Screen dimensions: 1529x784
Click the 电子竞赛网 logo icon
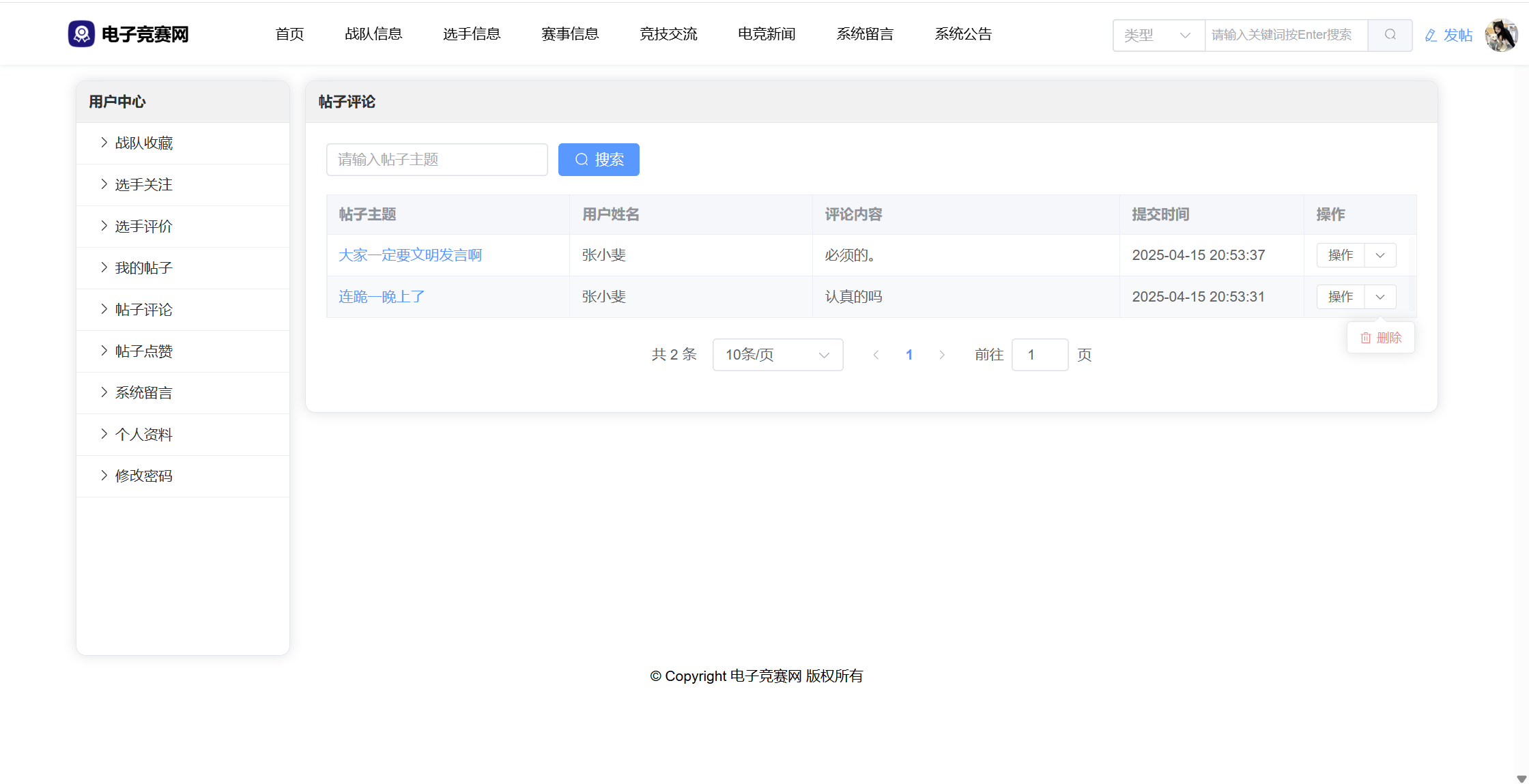81,34
